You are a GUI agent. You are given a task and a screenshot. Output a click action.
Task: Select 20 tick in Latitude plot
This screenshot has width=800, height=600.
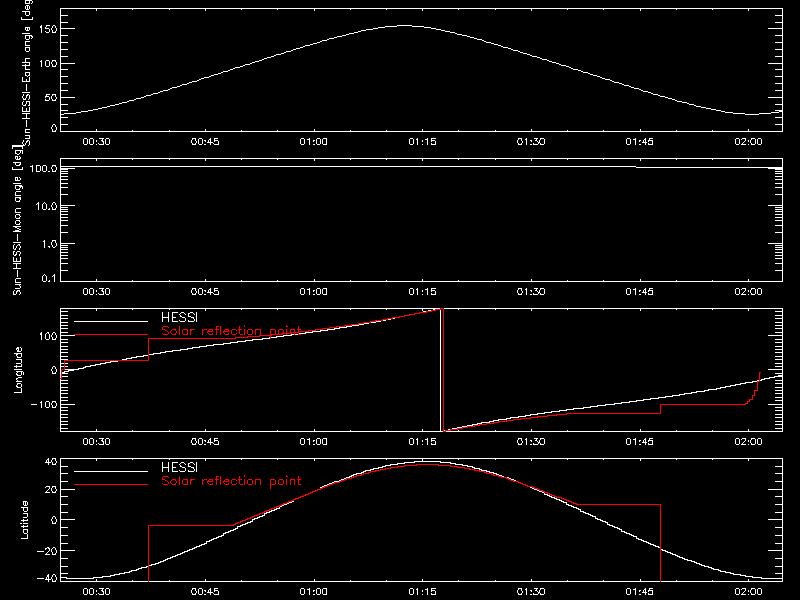coord(51,490)
